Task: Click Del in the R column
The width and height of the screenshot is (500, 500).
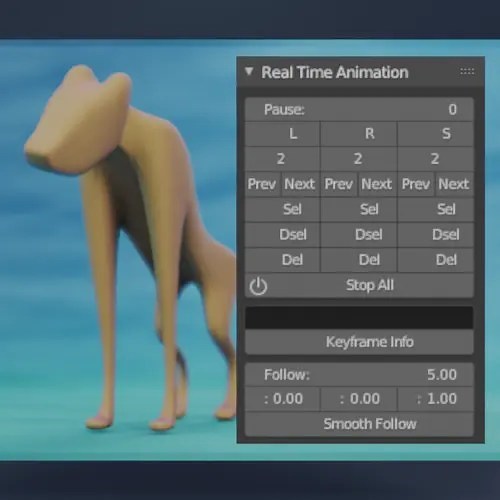Action: pos(359,260)
